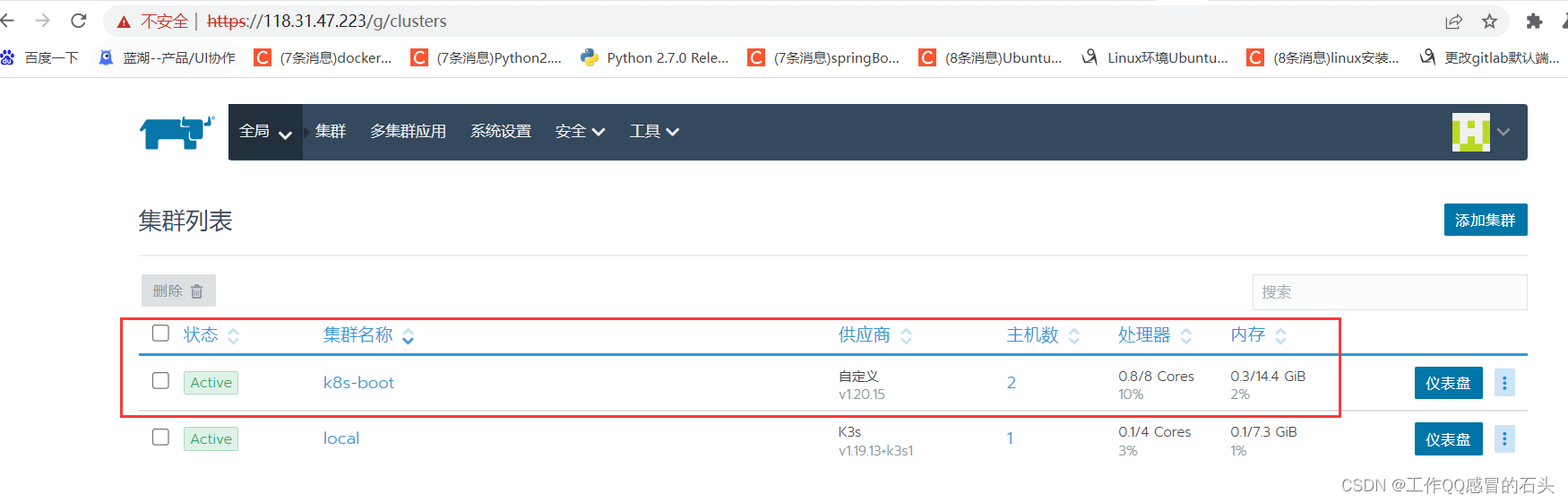Focus the 搜索 search field
The height and width of the screenshot is (503, 1568).
pyautogui.click(x=1390, y=292)
